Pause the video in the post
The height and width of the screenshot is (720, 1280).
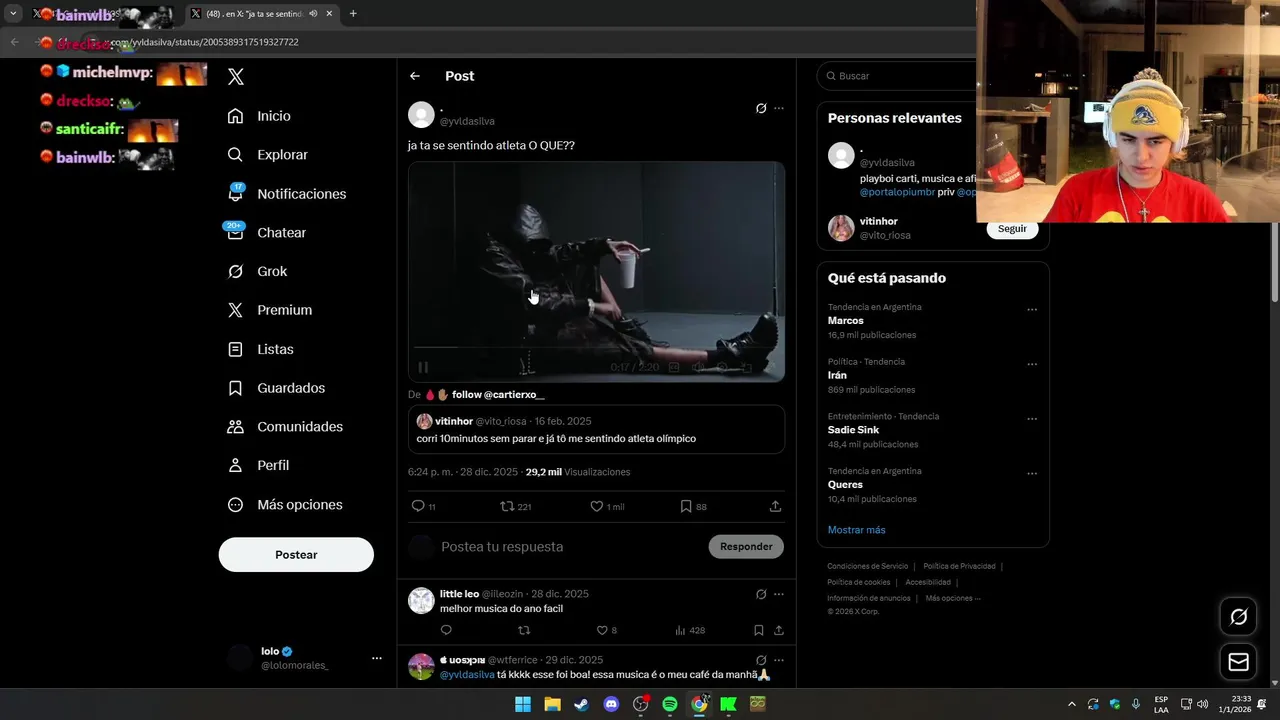pyautogui.click(x=423, y=367)
